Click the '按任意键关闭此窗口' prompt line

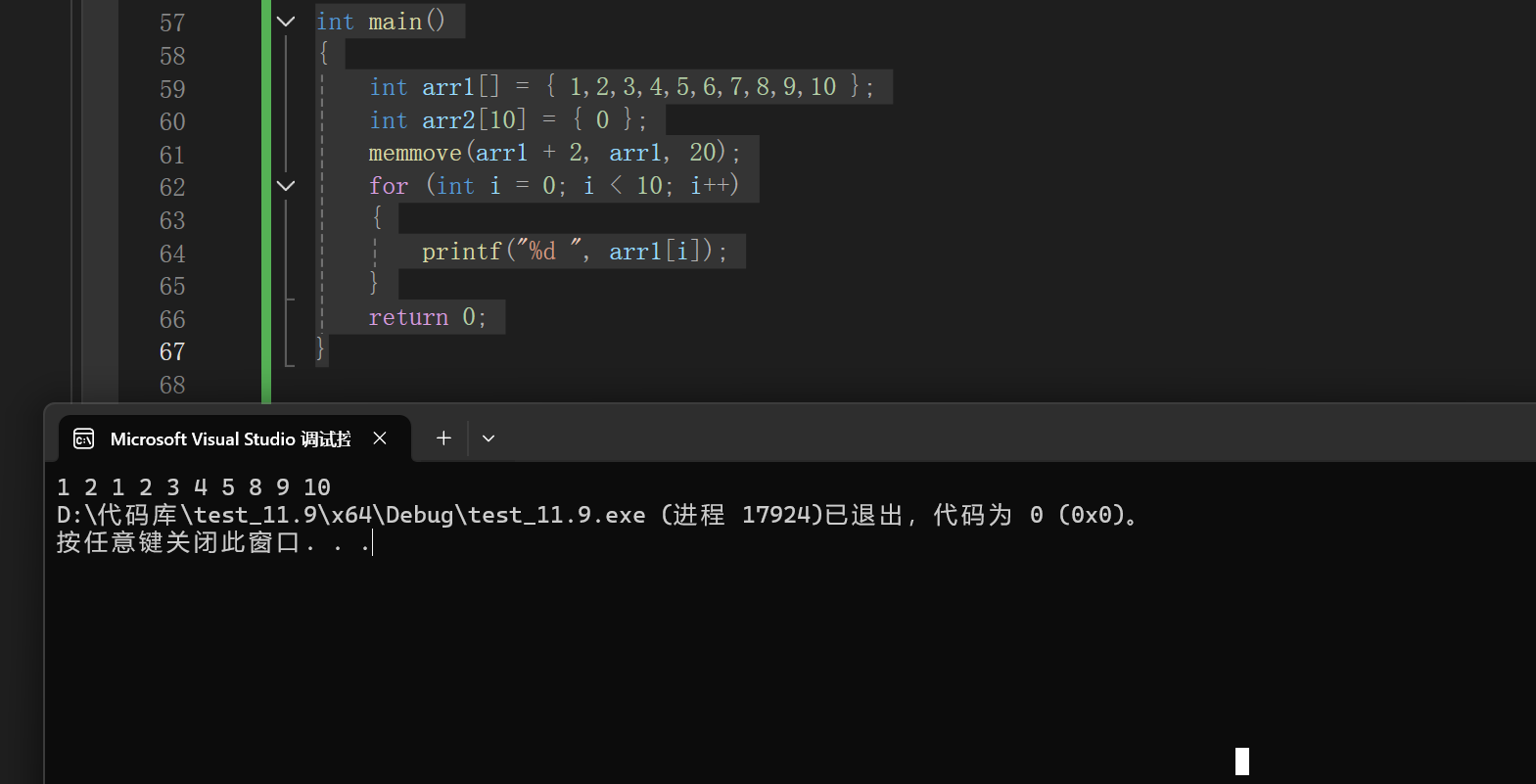point(213,542)
